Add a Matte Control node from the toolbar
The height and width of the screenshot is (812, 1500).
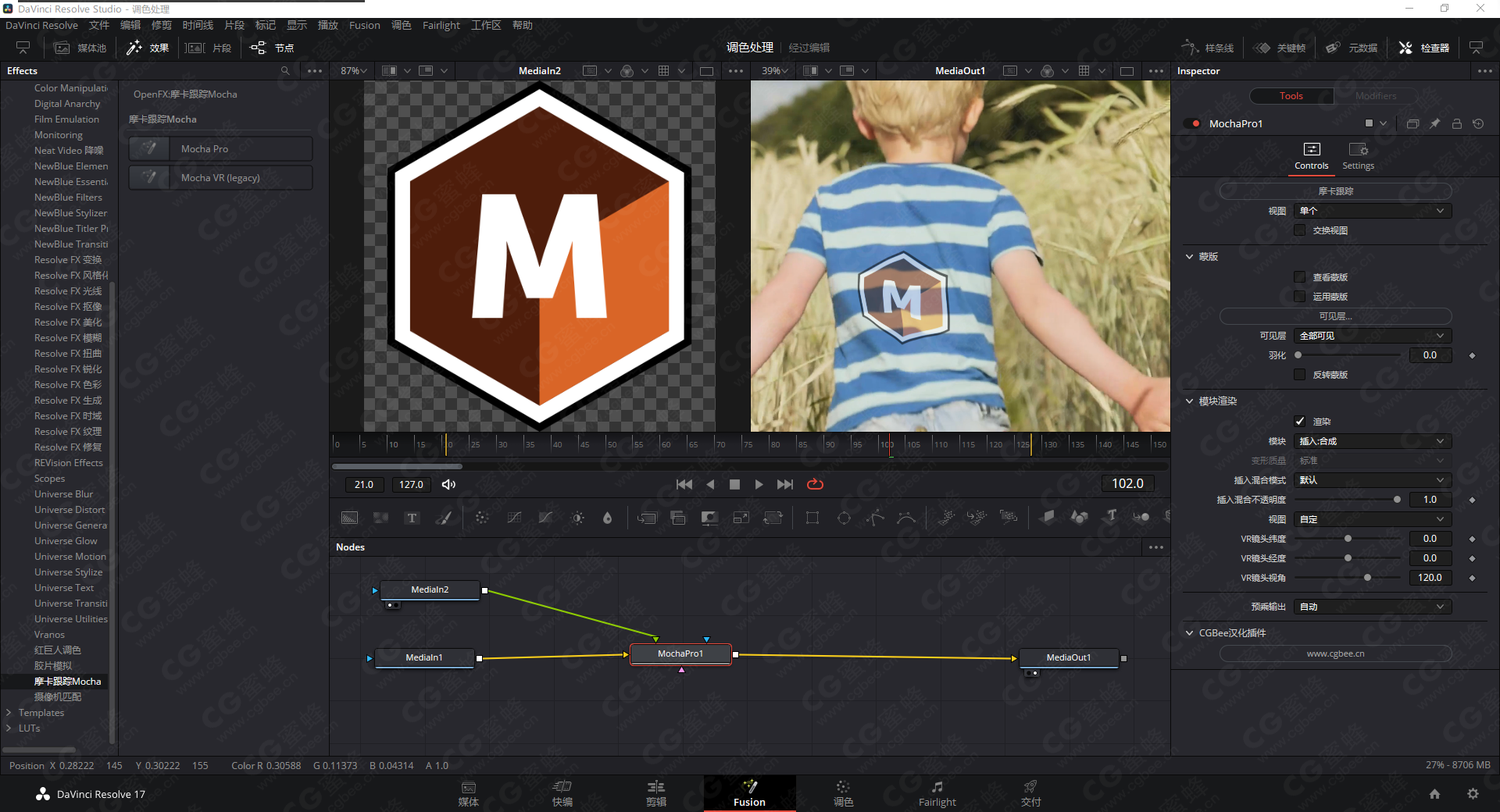coord(709,518)
